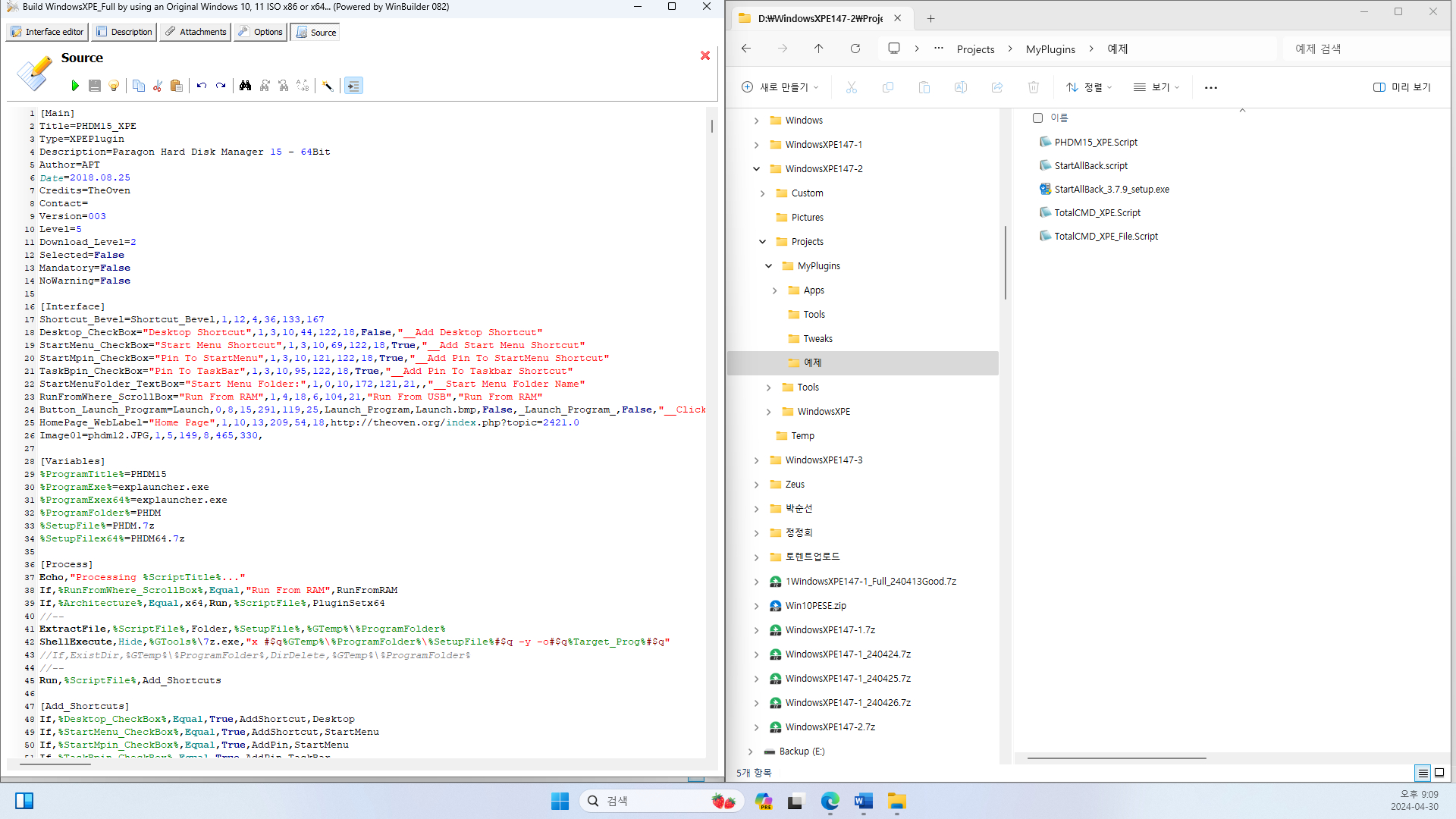
Task: Switch to the Options tab
Action: 261,32
